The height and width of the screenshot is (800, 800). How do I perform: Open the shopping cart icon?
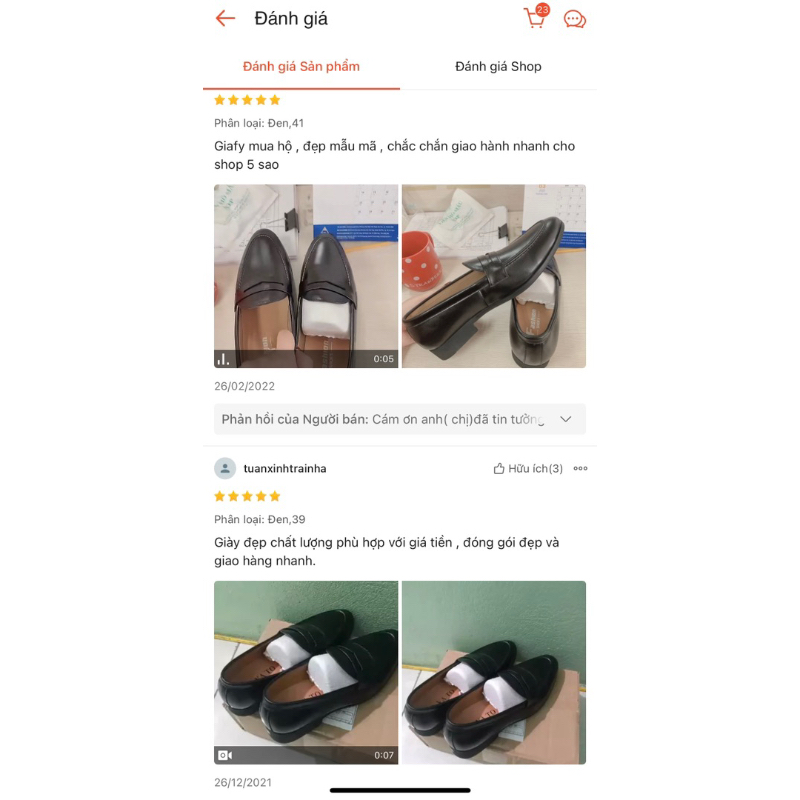click(x=534, y=19)
